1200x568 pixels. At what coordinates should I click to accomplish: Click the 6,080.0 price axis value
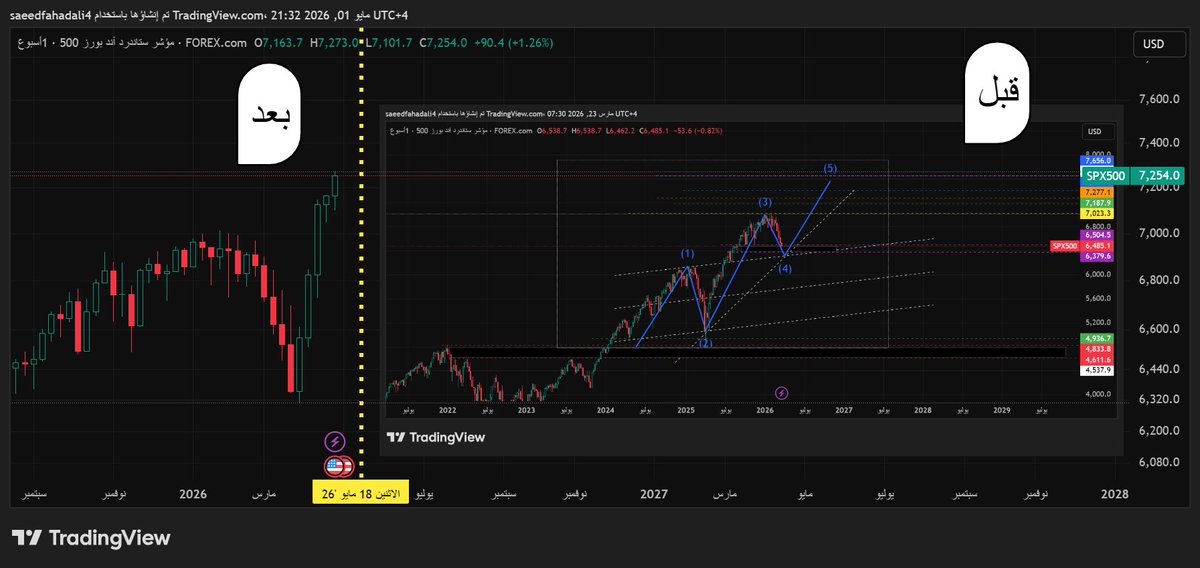coord(1158,462)
